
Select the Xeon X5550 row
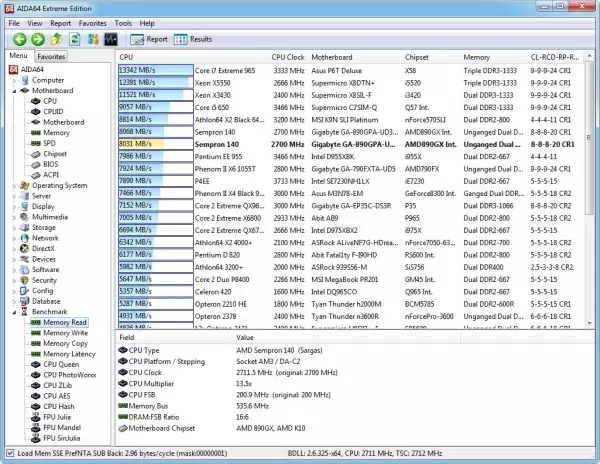[351, 83]
